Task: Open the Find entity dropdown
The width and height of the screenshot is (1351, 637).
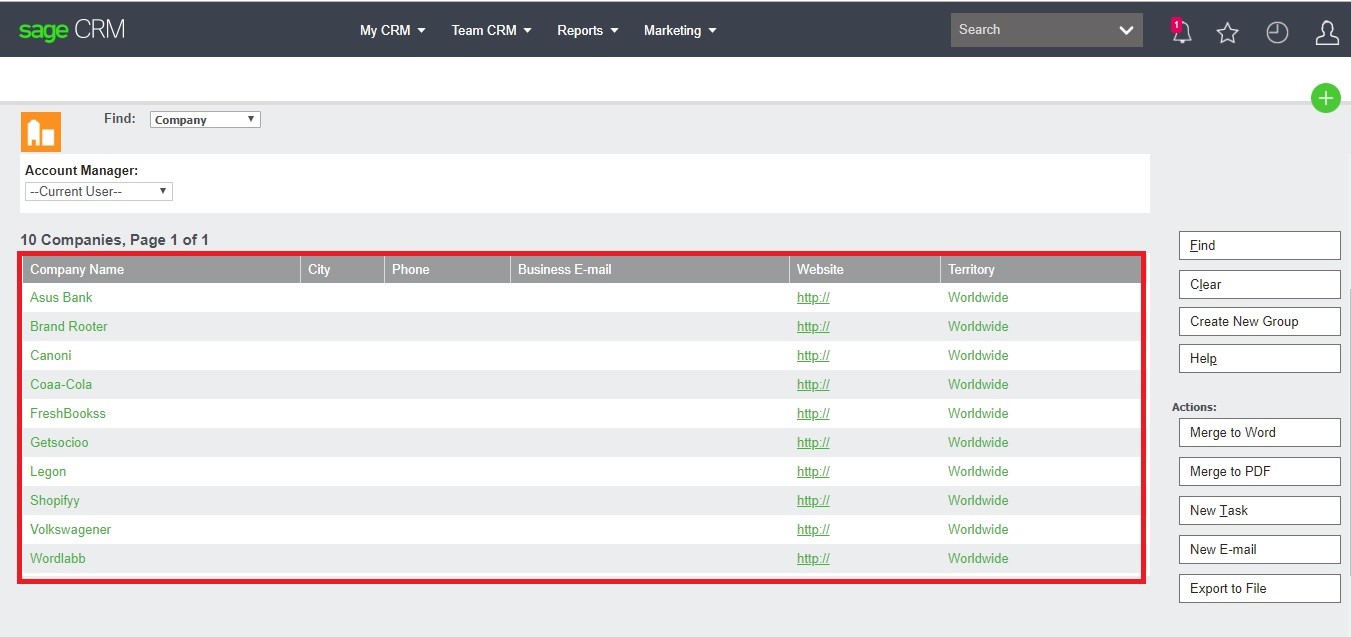Action: point(205,119)
